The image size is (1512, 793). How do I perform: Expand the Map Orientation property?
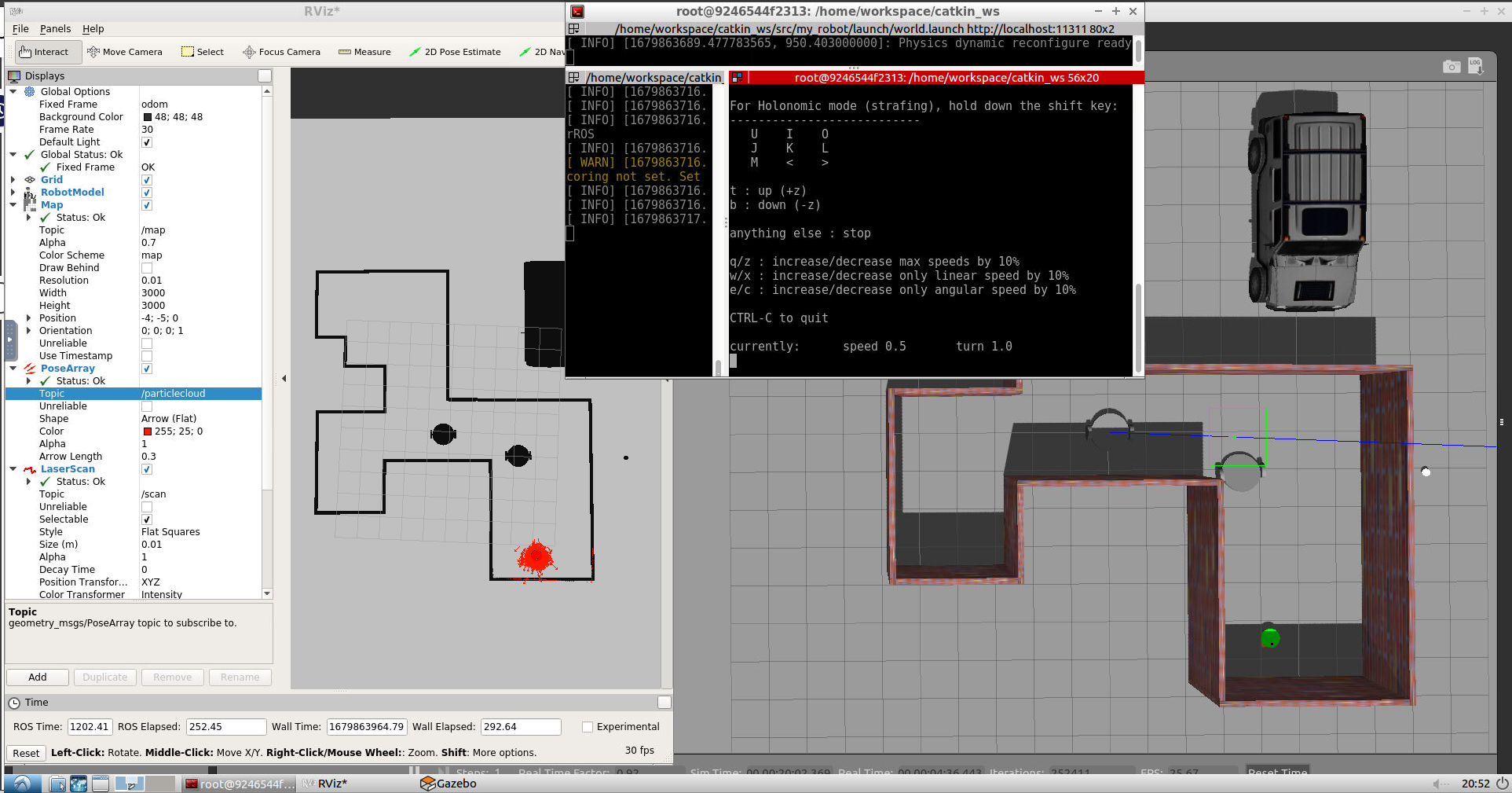pyautogui.click(x=29, y=331)
